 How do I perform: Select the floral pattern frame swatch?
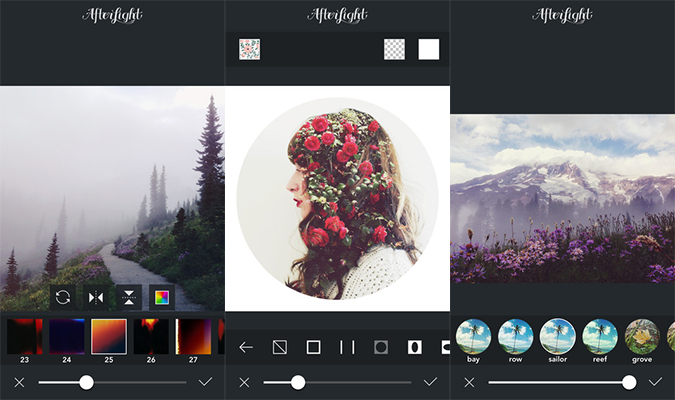tap(250, 49)
